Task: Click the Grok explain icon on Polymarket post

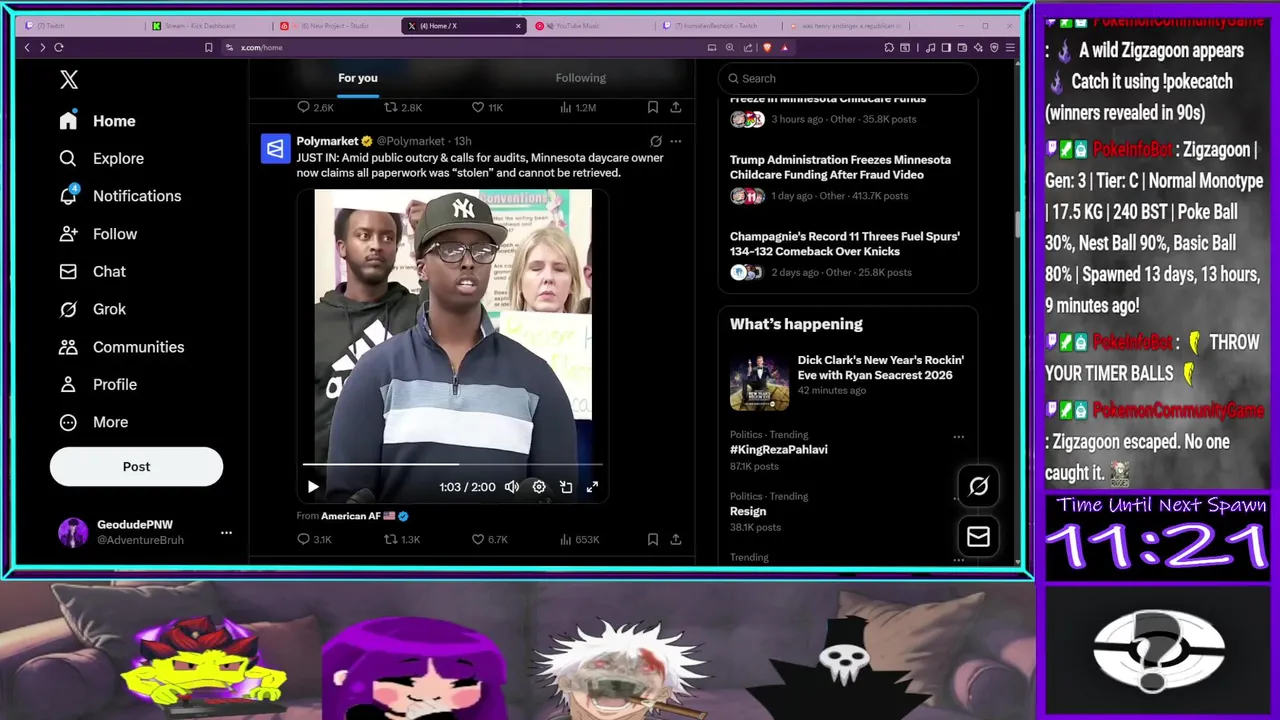Action: click(656, 142)
